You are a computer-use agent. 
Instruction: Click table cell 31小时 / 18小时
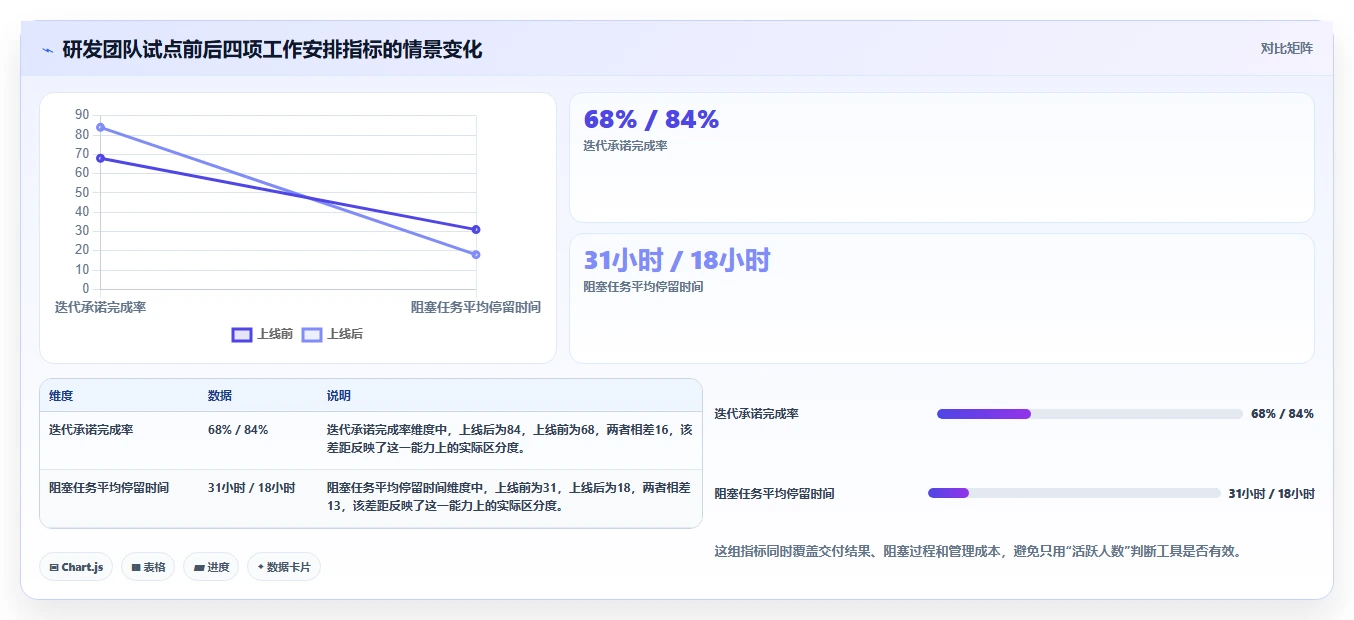click(x=251, y=488)
